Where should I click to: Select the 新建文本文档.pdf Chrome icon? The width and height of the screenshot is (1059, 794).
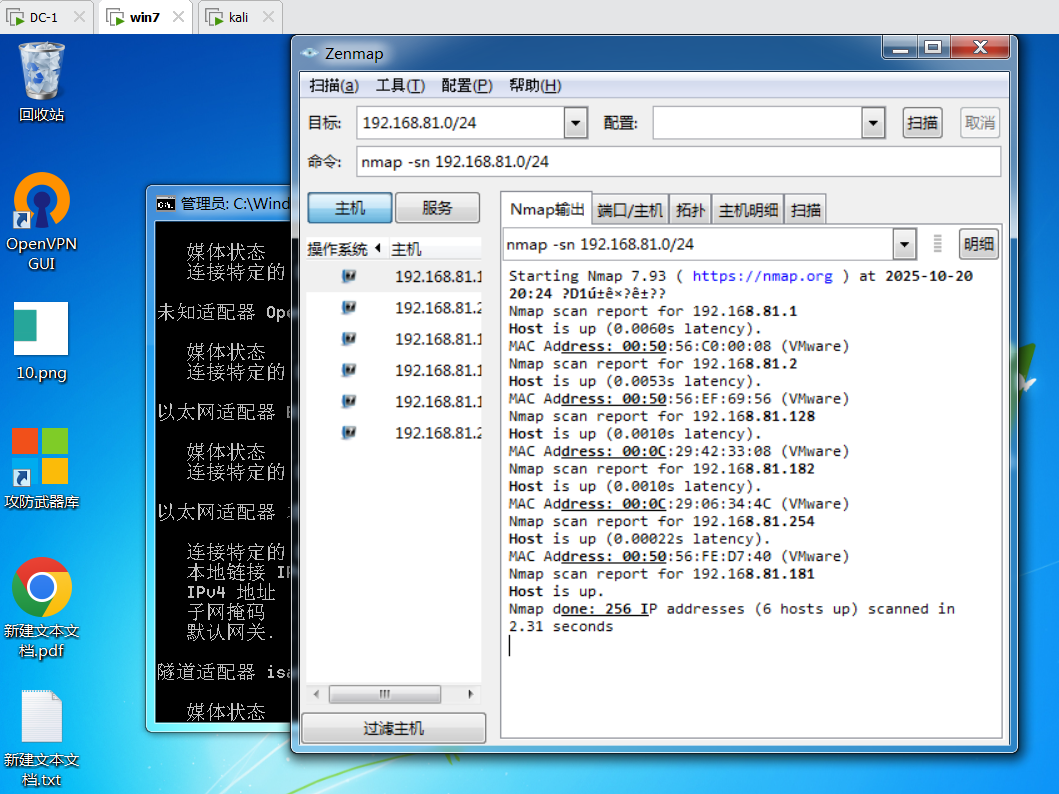tap(41, 608)
